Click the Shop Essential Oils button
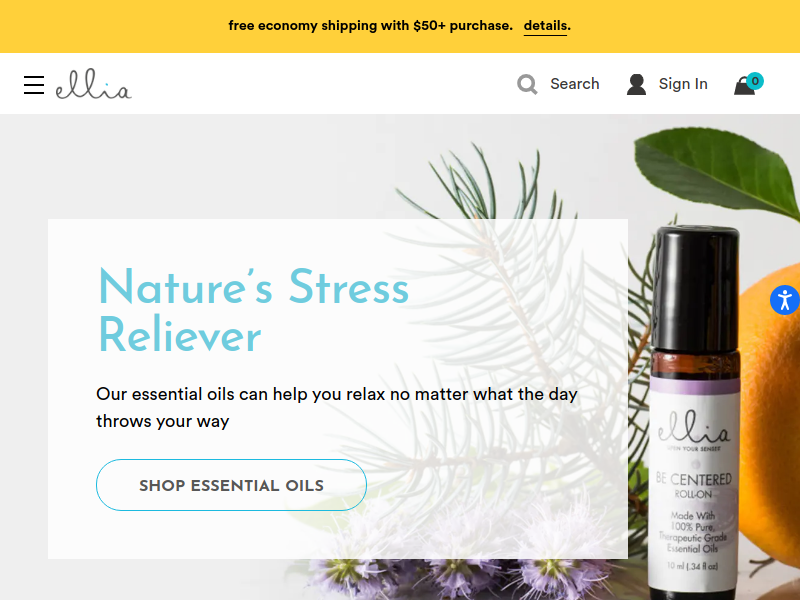The image size is (800, 600). coord(231,485)
